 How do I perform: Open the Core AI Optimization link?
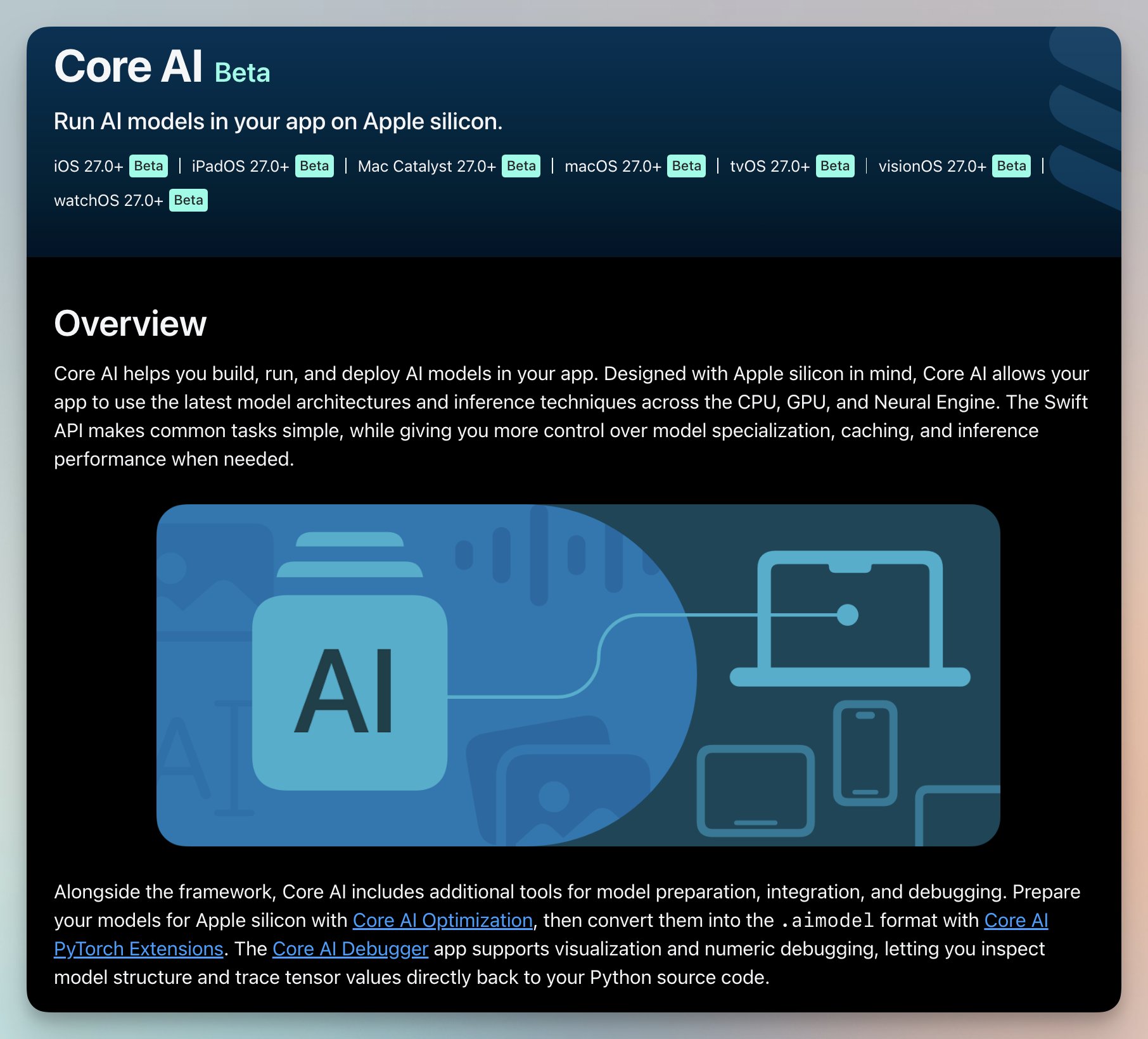[442, 920]
